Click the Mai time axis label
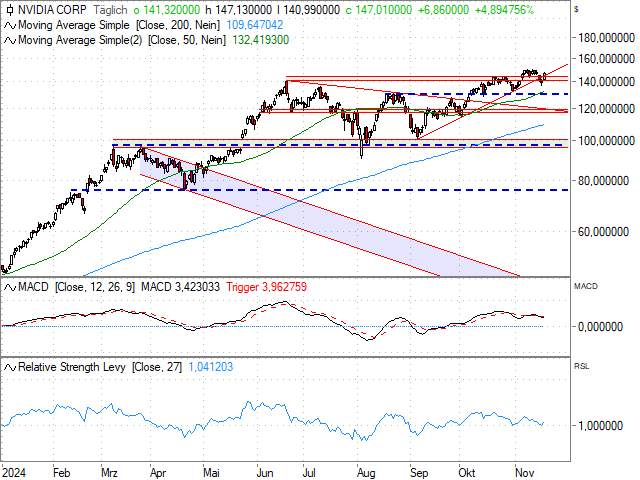The height and width of the screenshot is (480, 640). click(x=211, y=473)
